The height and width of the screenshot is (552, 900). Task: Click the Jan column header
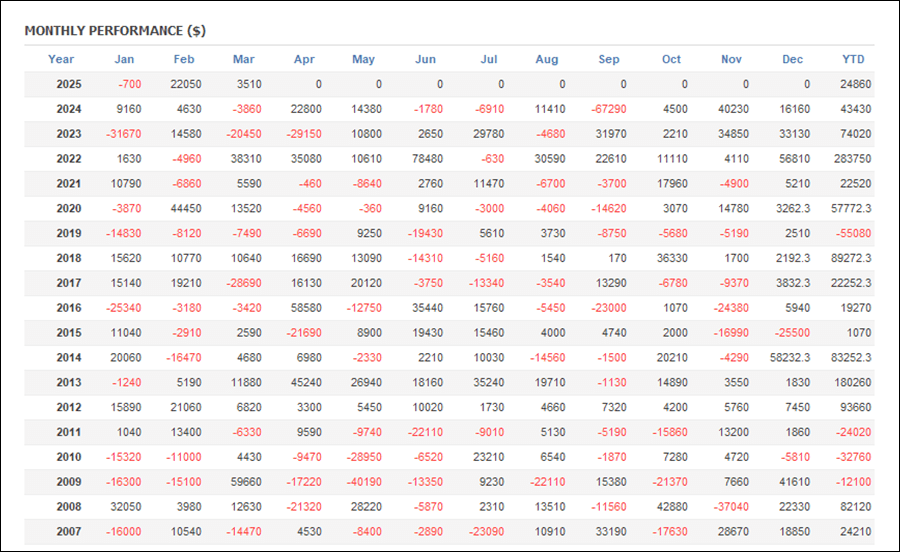124,59
